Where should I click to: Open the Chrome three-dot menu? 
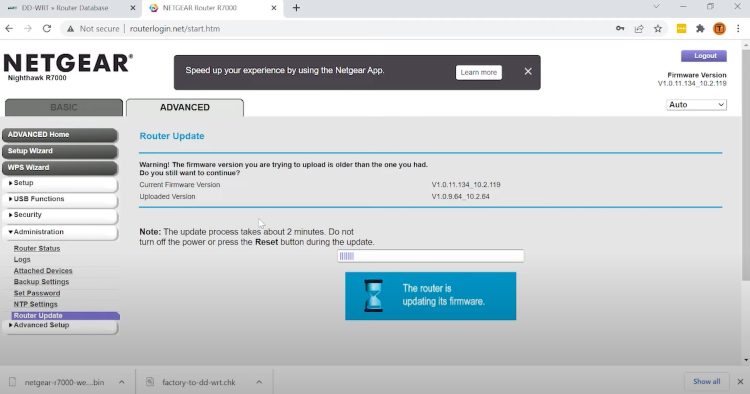pos(739,29)
